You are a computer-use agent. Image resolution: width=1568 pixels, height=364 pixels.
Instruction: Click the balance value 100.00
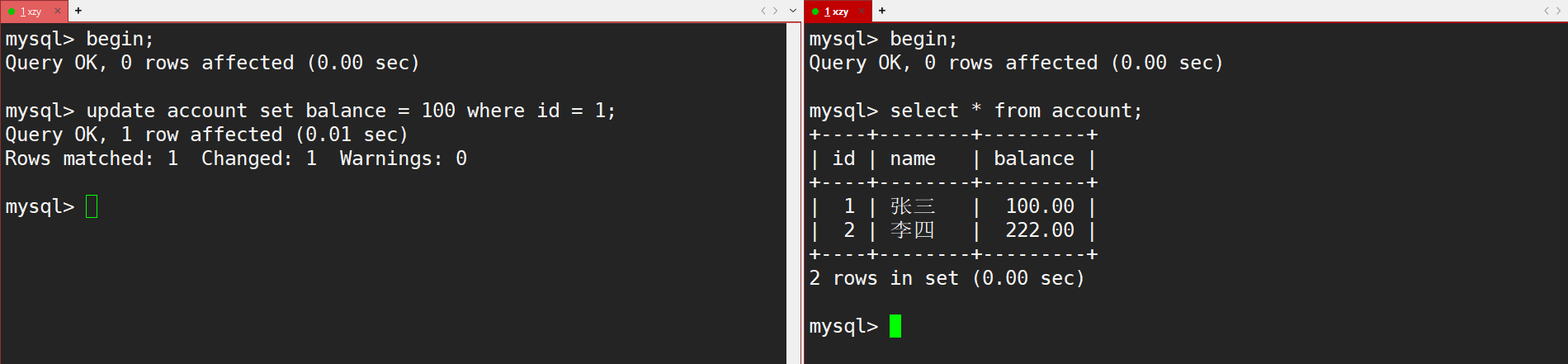tap(1040, 206)
